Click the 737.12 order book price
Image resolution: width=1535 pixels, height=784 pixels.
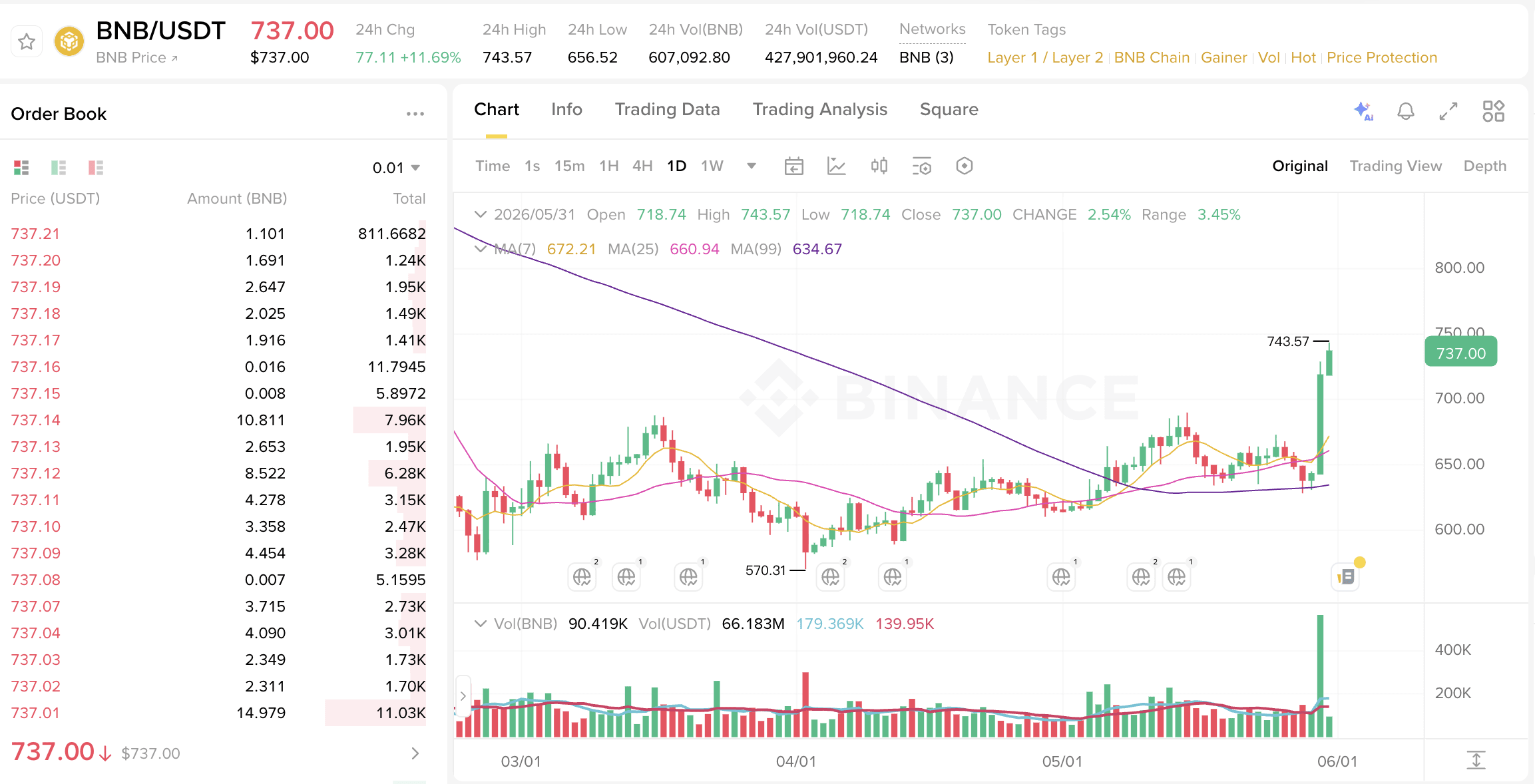point(36,473)
